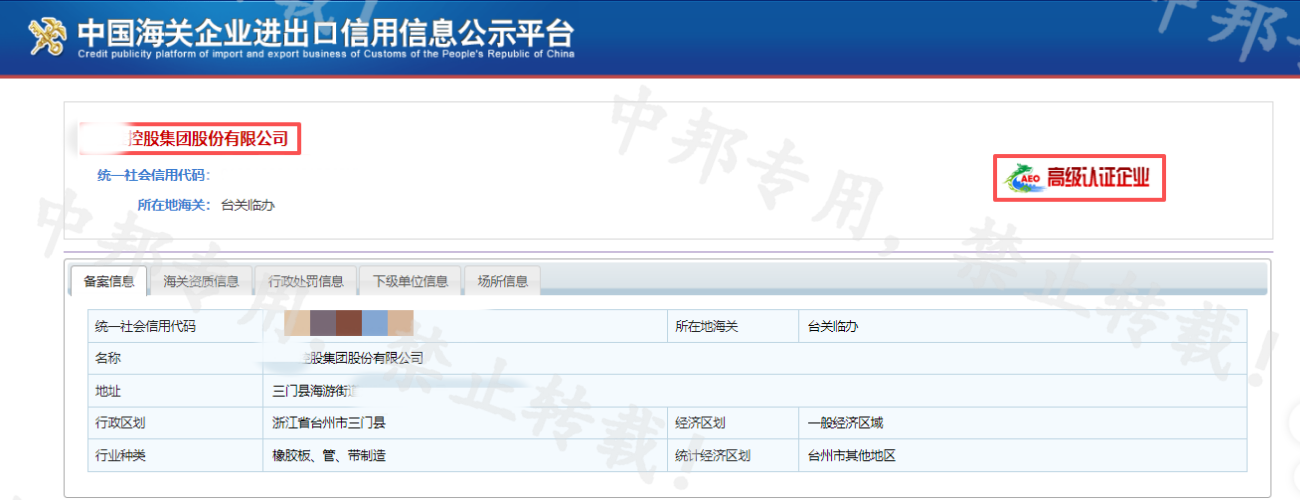Click the masked credit code value in table

pos(348,324)
